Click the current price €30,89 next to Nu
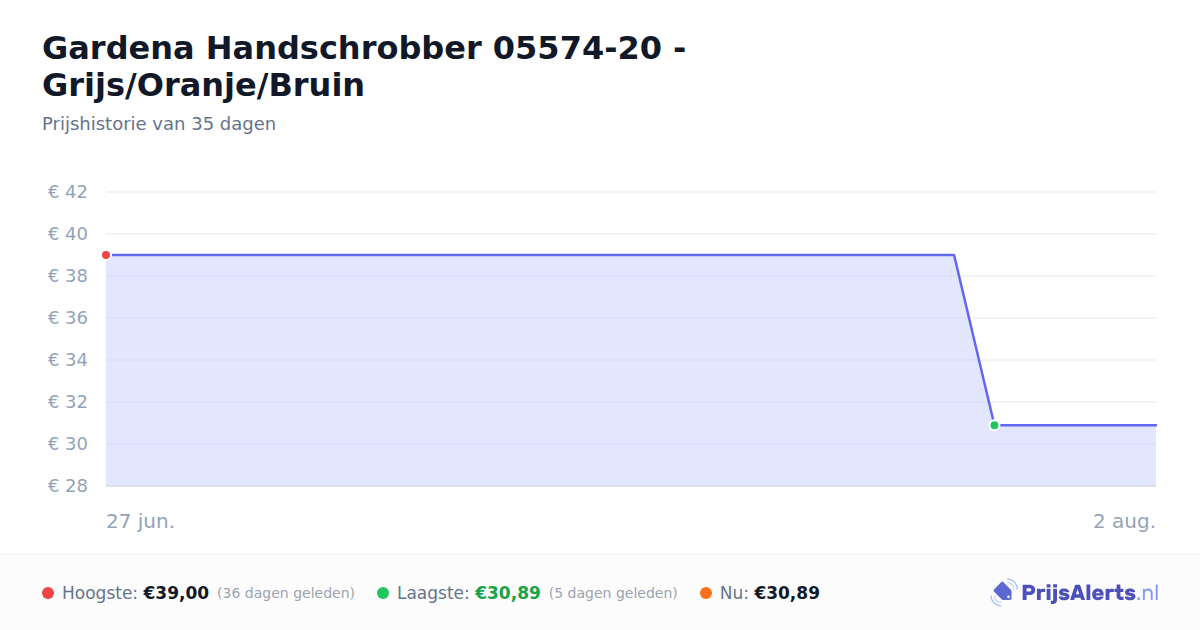This screenshot has height=630, width=1200. [x=787, y=593]
